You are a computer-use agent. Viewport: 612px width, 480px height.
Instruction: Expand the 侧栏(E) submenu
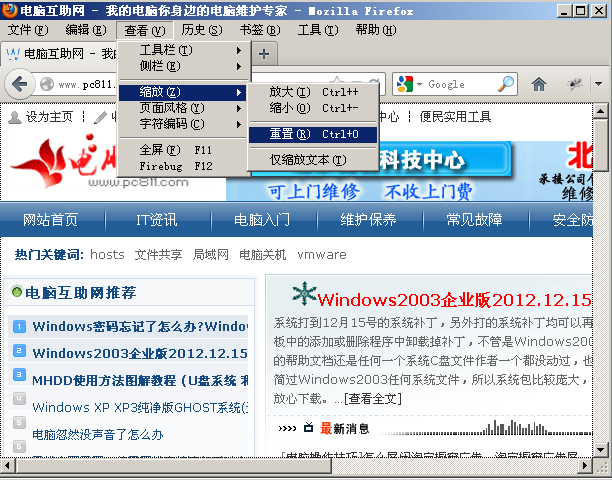tap(183, 66)
